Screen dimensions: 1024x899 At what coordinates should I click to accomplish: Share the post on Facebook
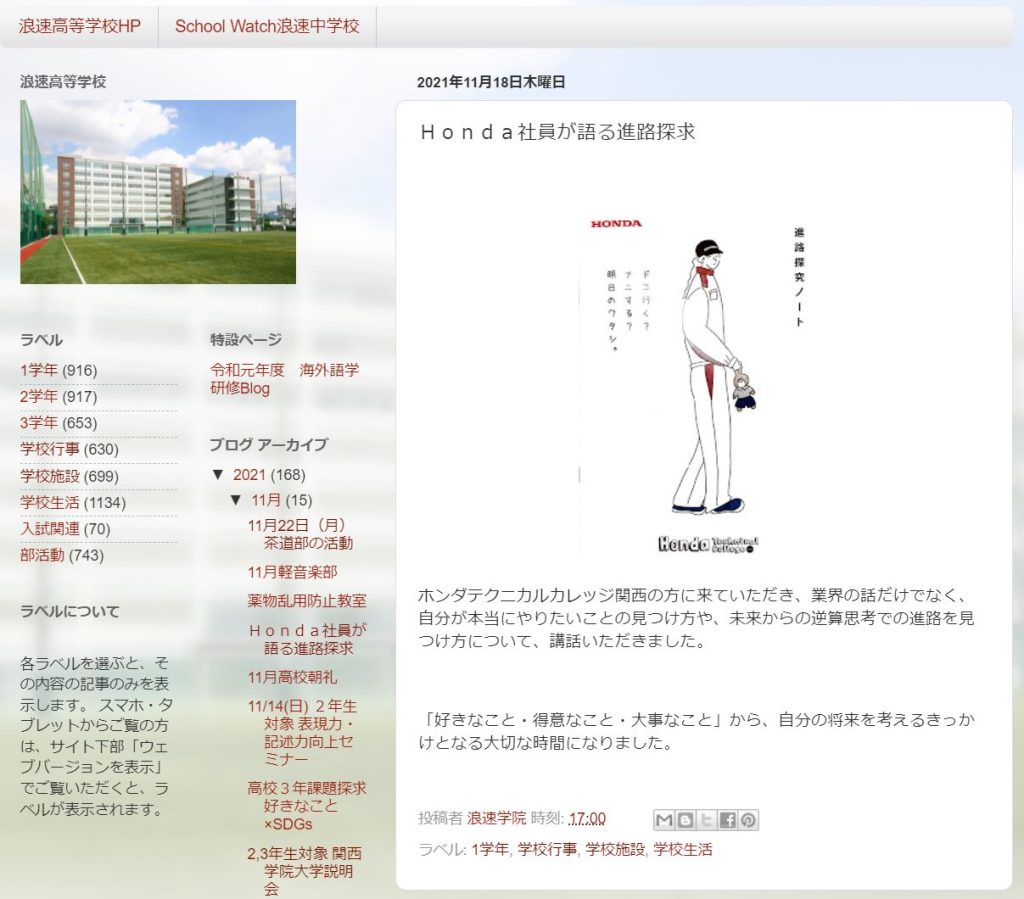pyautogui.click(x=727, y=820)
